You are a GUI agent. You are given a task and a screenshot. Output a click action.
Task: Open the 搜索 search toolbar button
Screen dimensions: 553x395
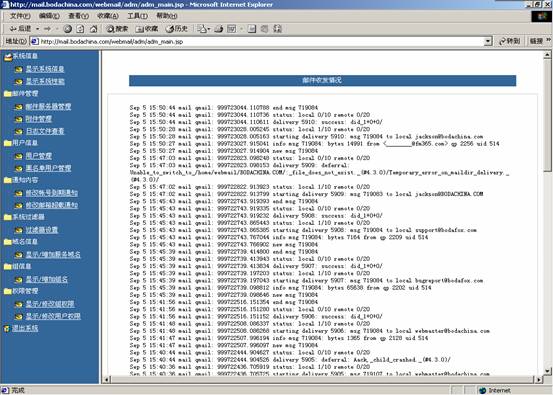click(x=117, y=29)
